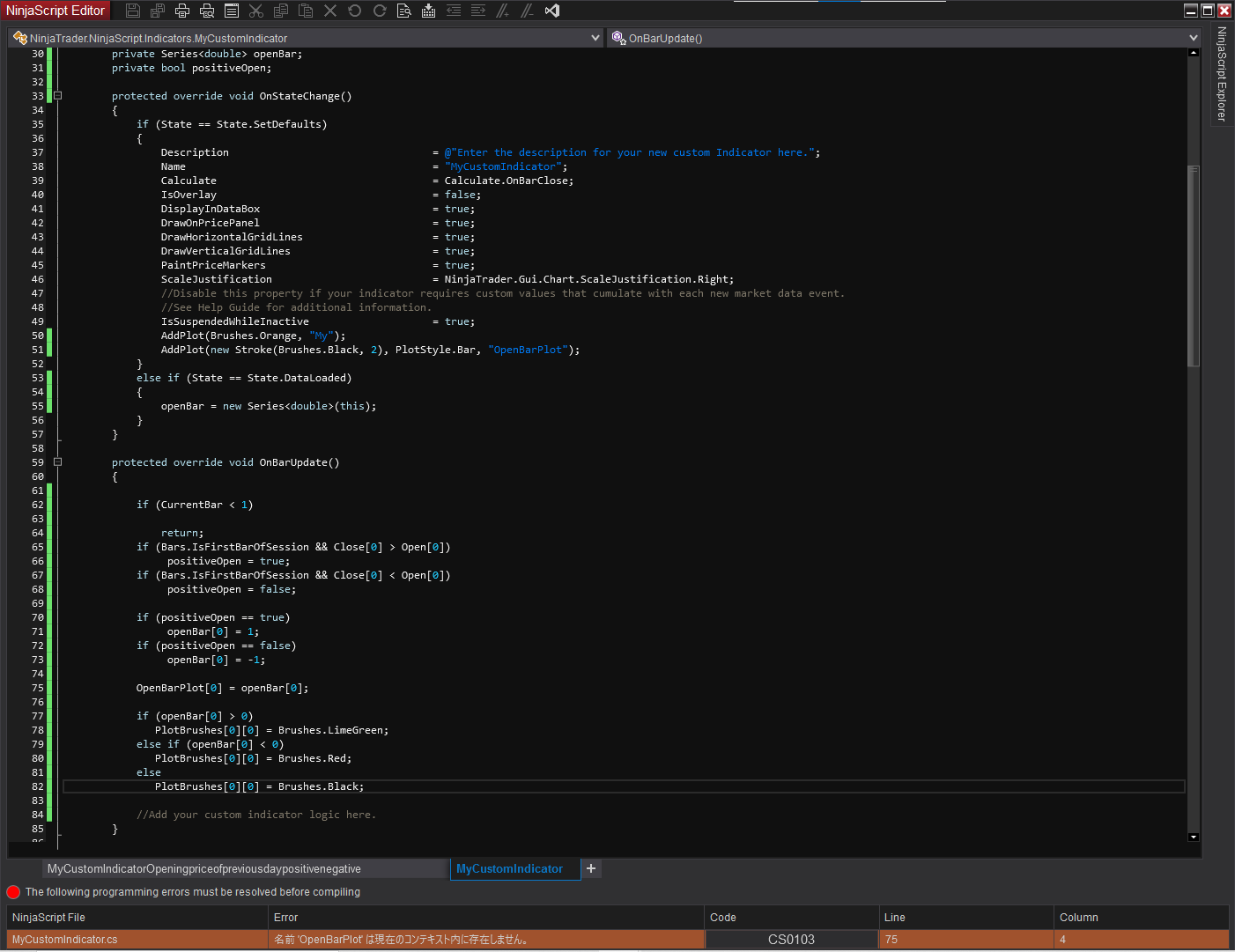Viewport: 1235px width, 952px height.
Task: Click the Cut scissors icon
Action: coord(256,11)
